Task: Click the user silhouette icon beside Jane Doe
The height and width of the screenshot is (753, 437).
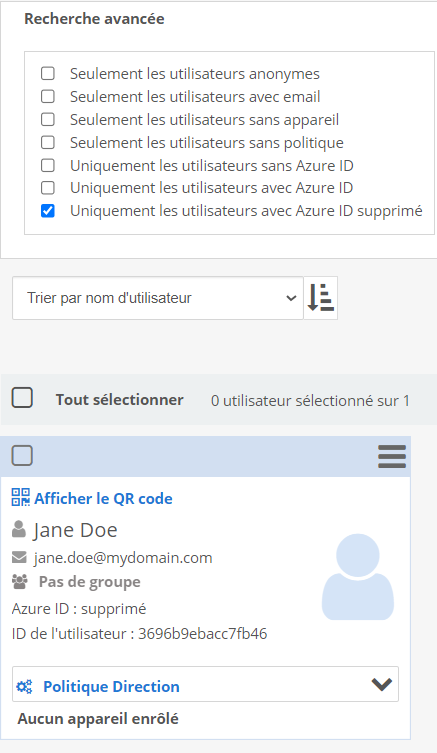Action: pyautogui.click(x=19, y=529)
